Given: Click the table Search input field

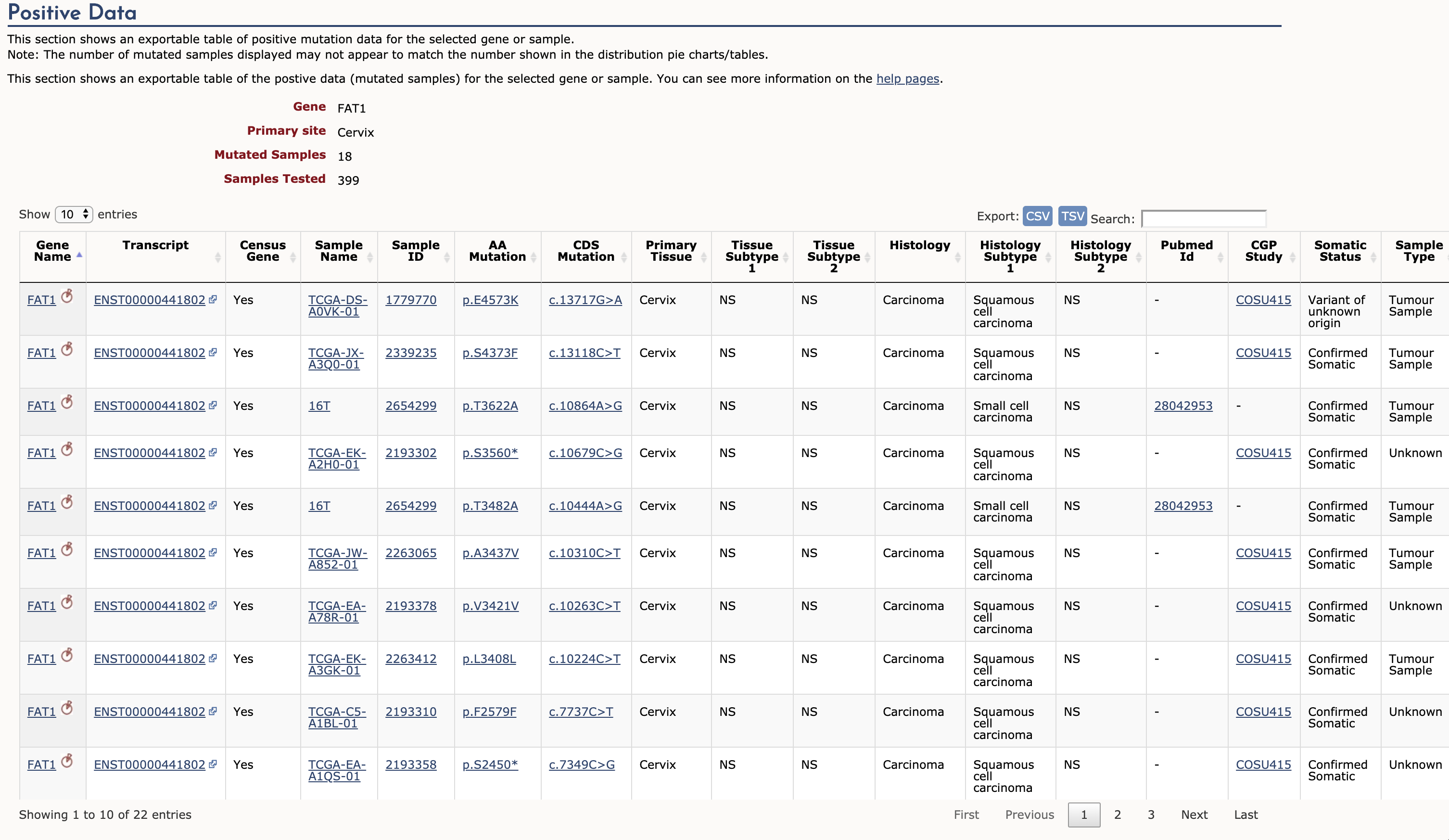Looking at the screenshot, I should (x=1204, y=218).
